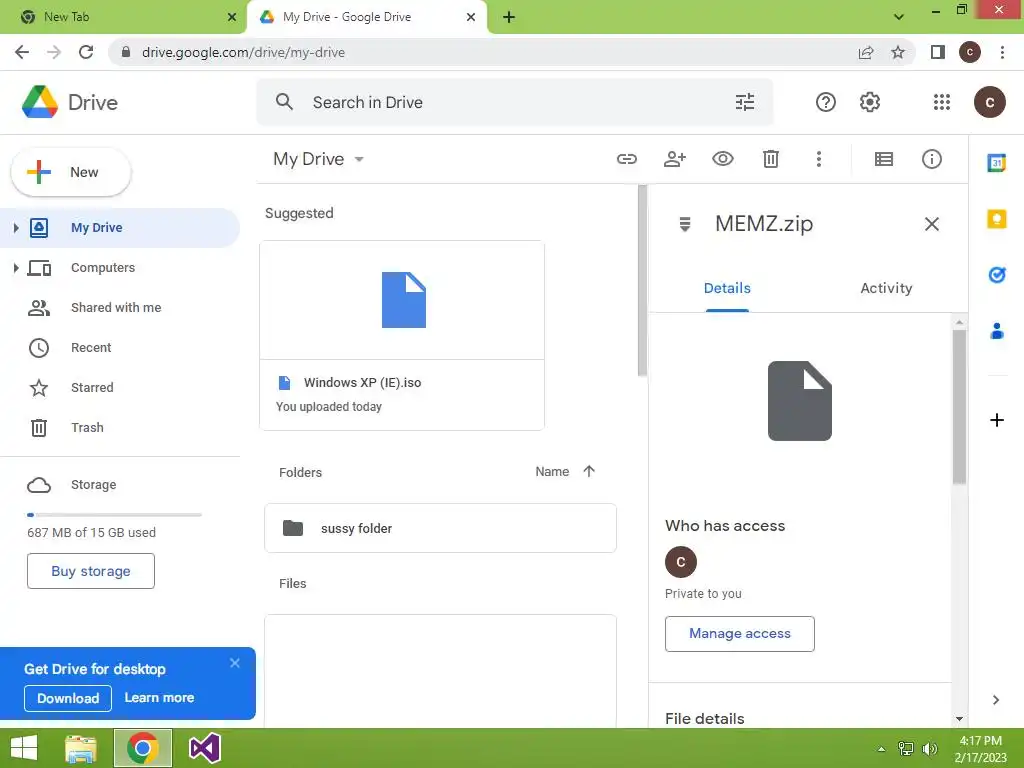Image resolution: width=1024 pixels, height=768 pixels.
Task: Open Google Keep side panel icon
Action: [x=996, y=219]
